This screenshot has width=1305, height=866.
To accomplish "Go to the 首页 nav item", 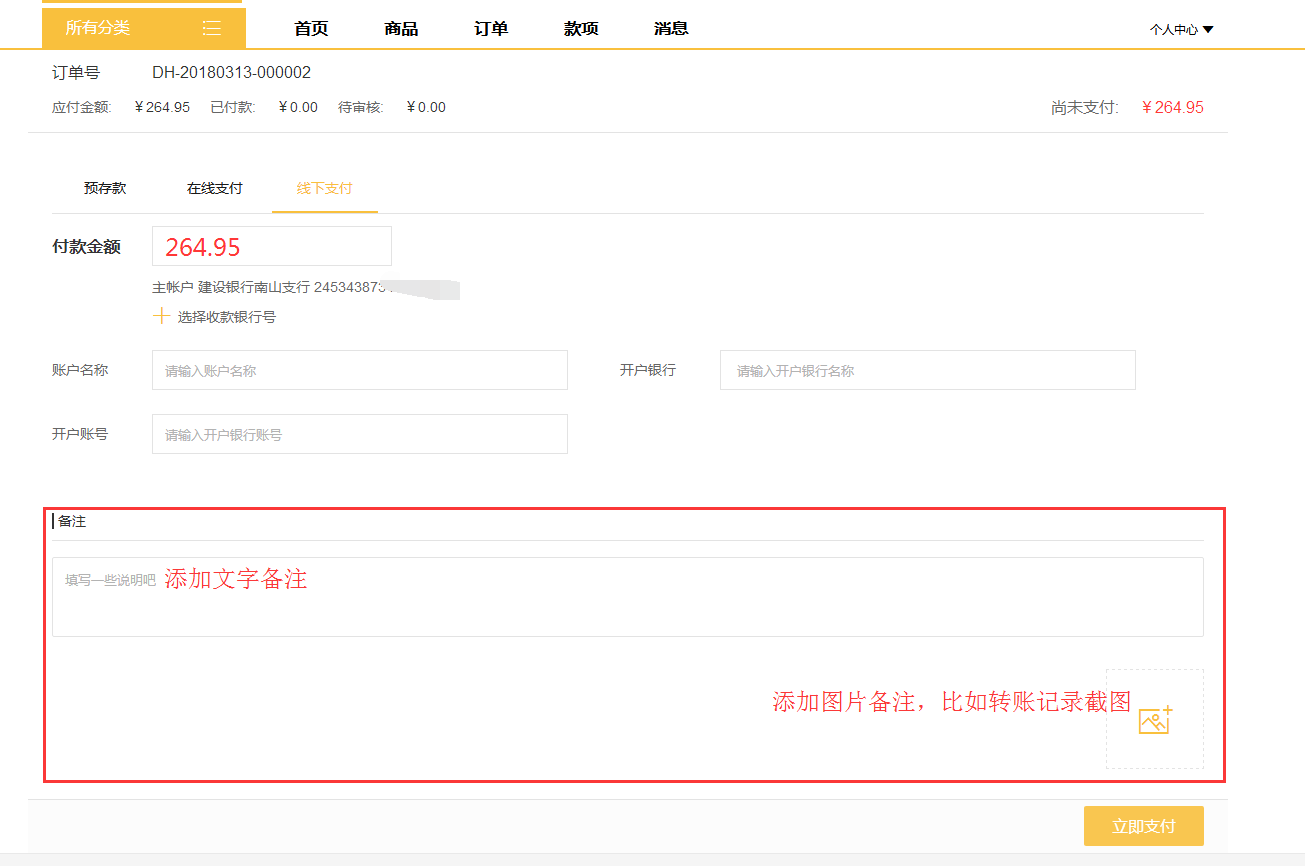I will [311, 28].
